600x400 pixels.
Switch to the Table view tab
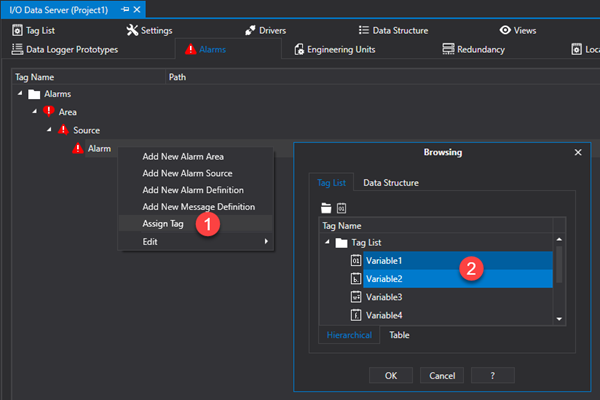399,335
